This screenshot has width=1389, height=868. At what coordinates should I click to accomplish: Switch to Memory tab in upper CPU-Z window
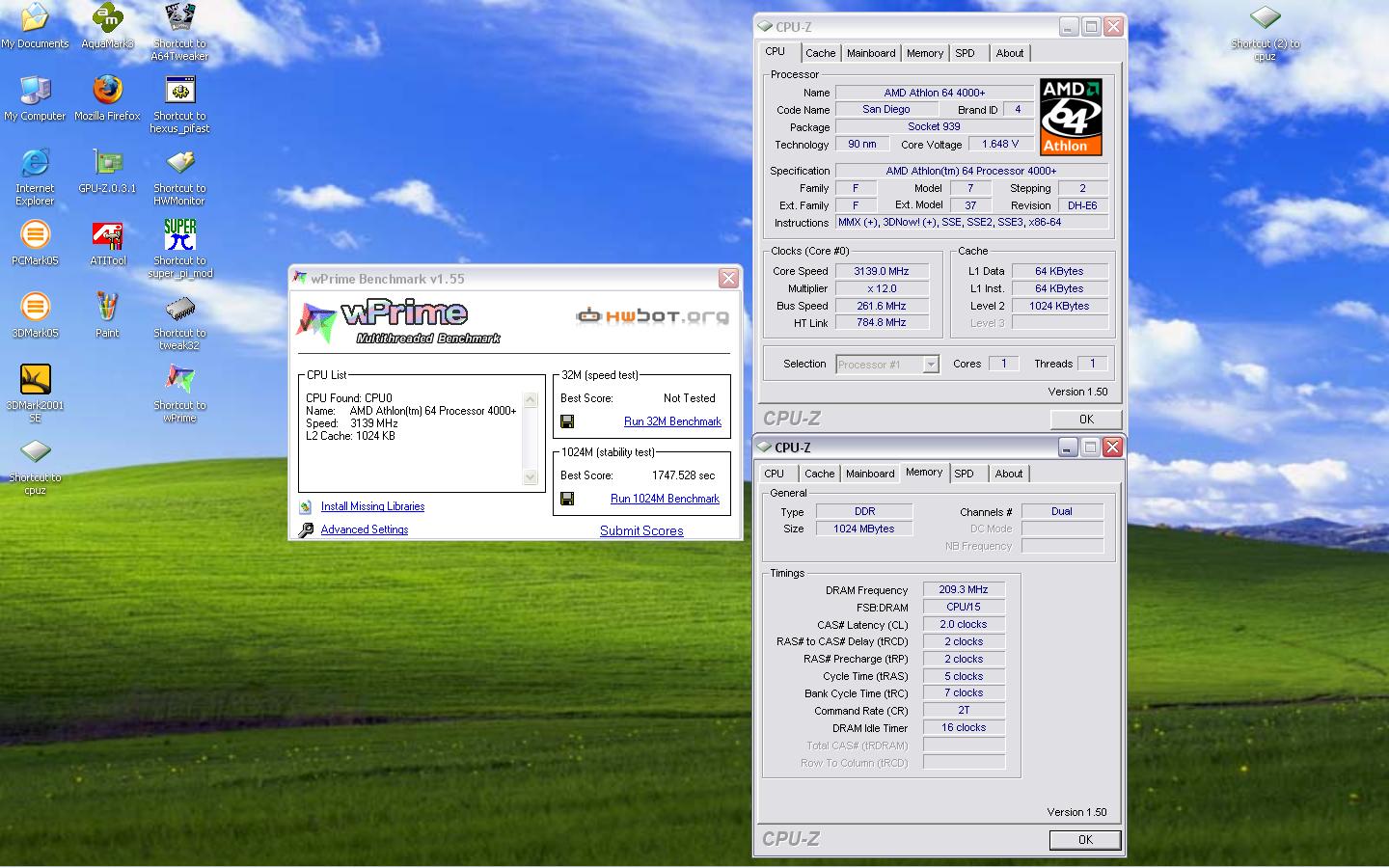925,53
